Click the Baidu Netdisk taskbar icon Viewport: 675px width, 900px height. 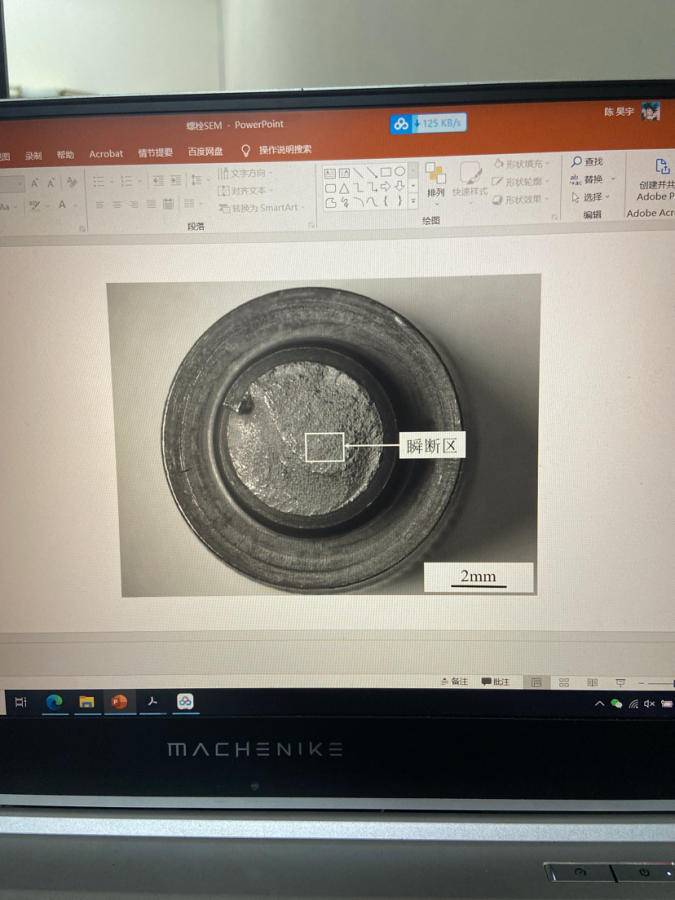(x=185, y=702)
